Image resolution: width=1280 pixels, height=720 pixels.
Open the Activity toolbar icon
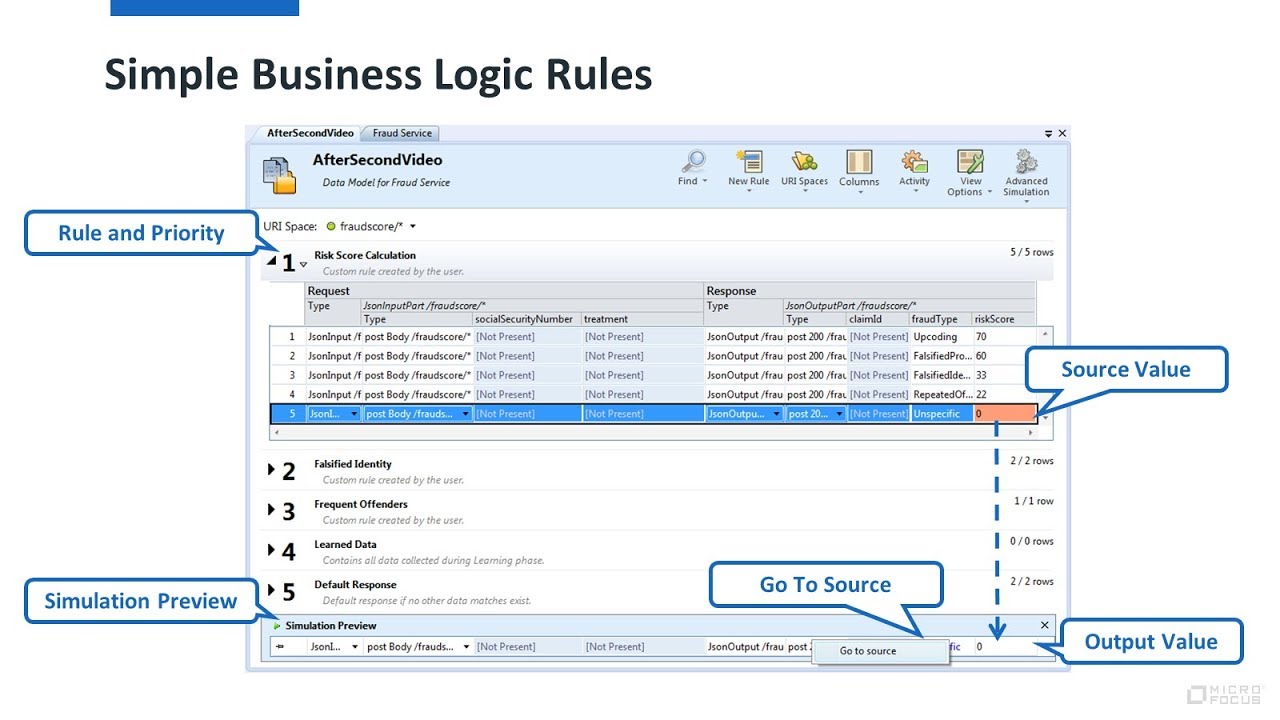(x=914, y=162)
